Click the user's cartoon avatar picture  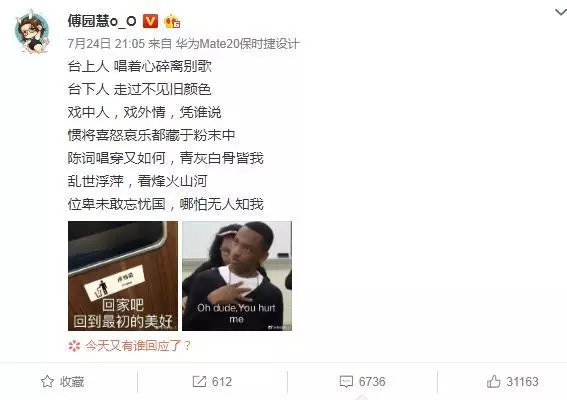32,32
